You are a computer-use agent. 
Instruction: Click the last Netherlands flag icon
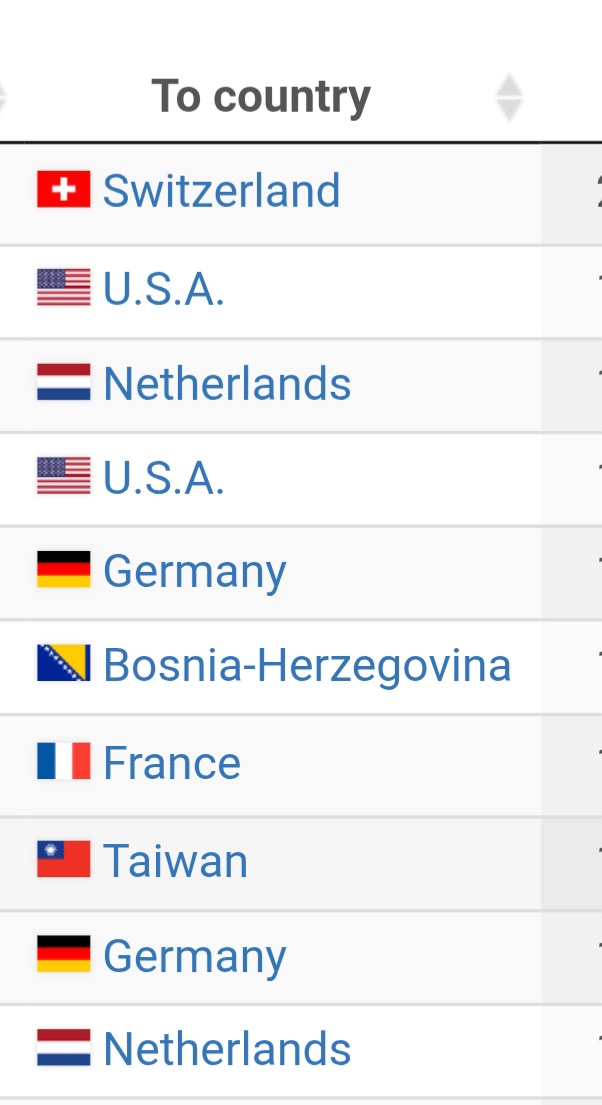(x=63, y=1049)
